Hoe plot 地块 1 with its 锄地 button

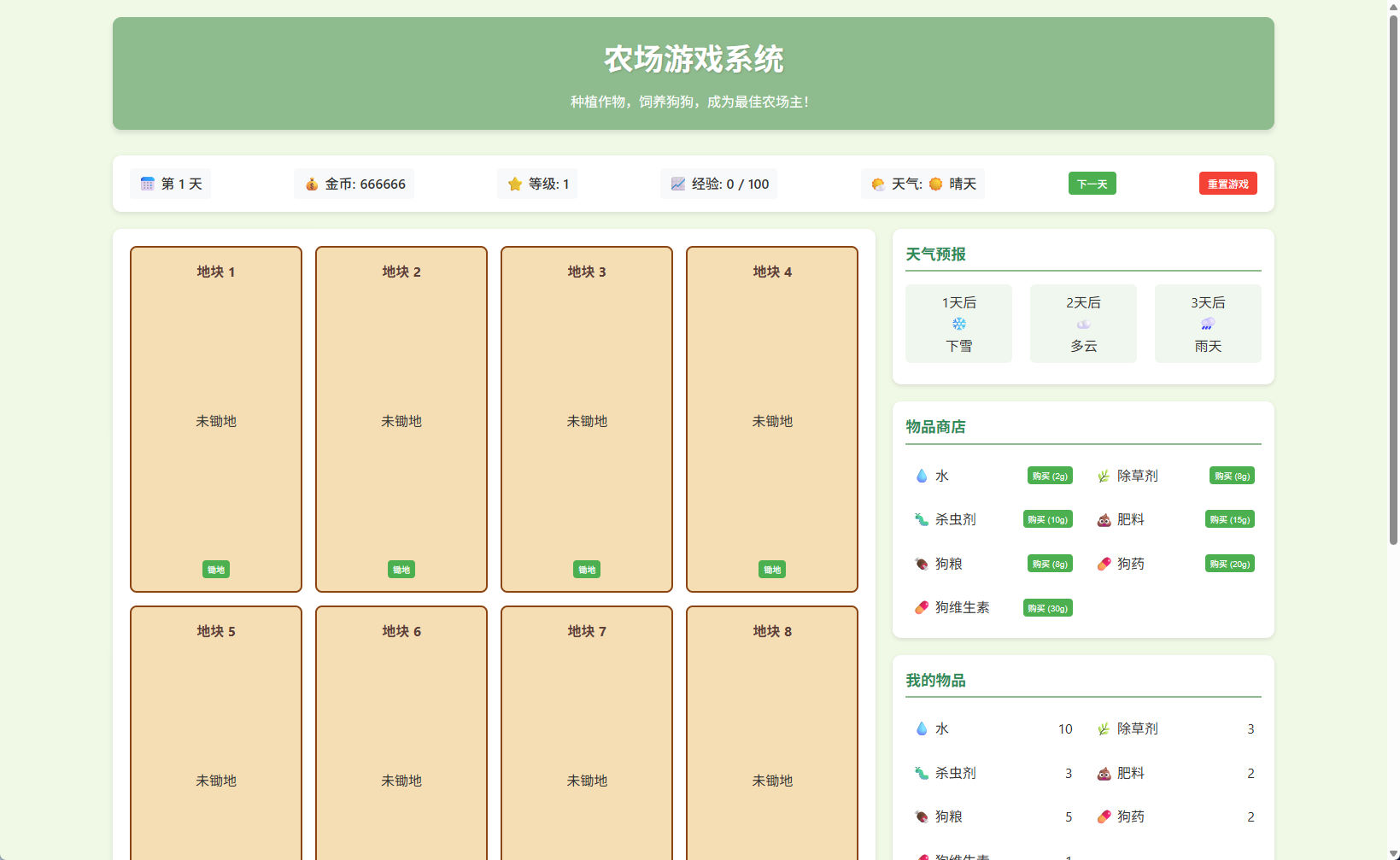216,570
